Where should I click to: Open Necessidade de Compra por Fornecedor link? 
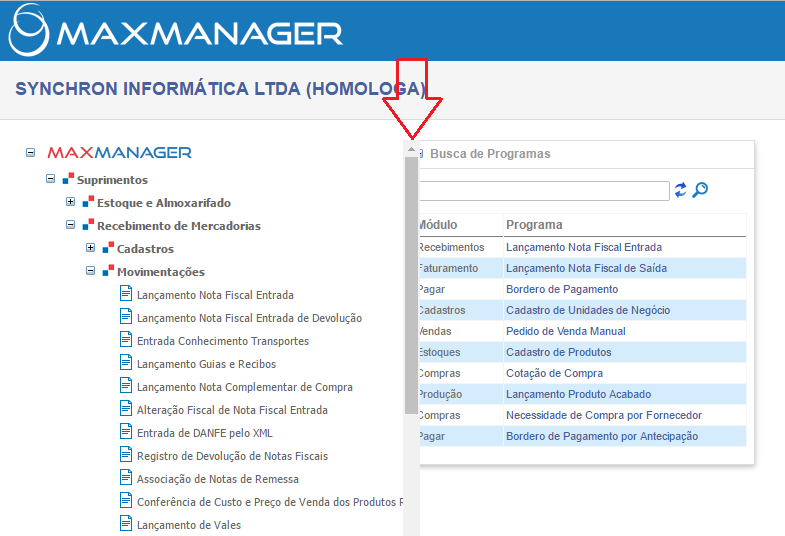604,415
